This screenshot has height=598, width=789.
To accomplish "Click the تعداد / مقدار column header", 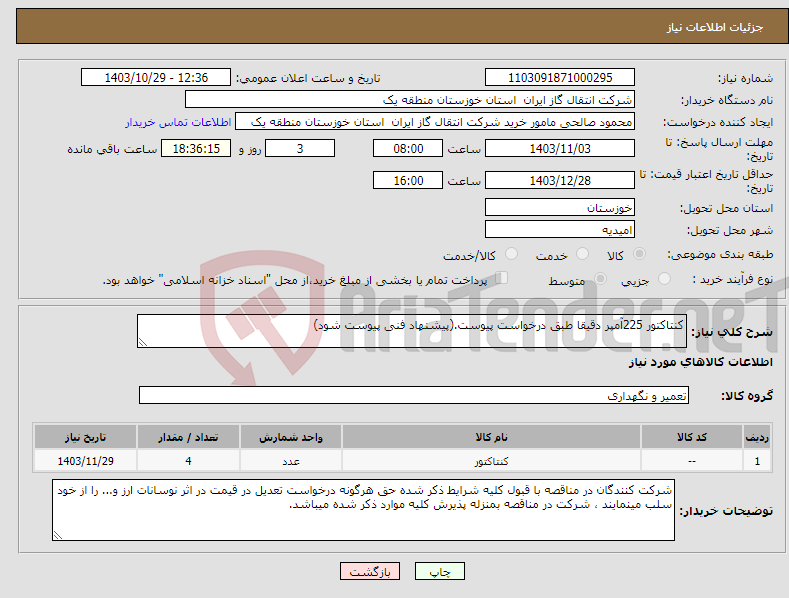I will pyautogui.click(x=188, y=437).
